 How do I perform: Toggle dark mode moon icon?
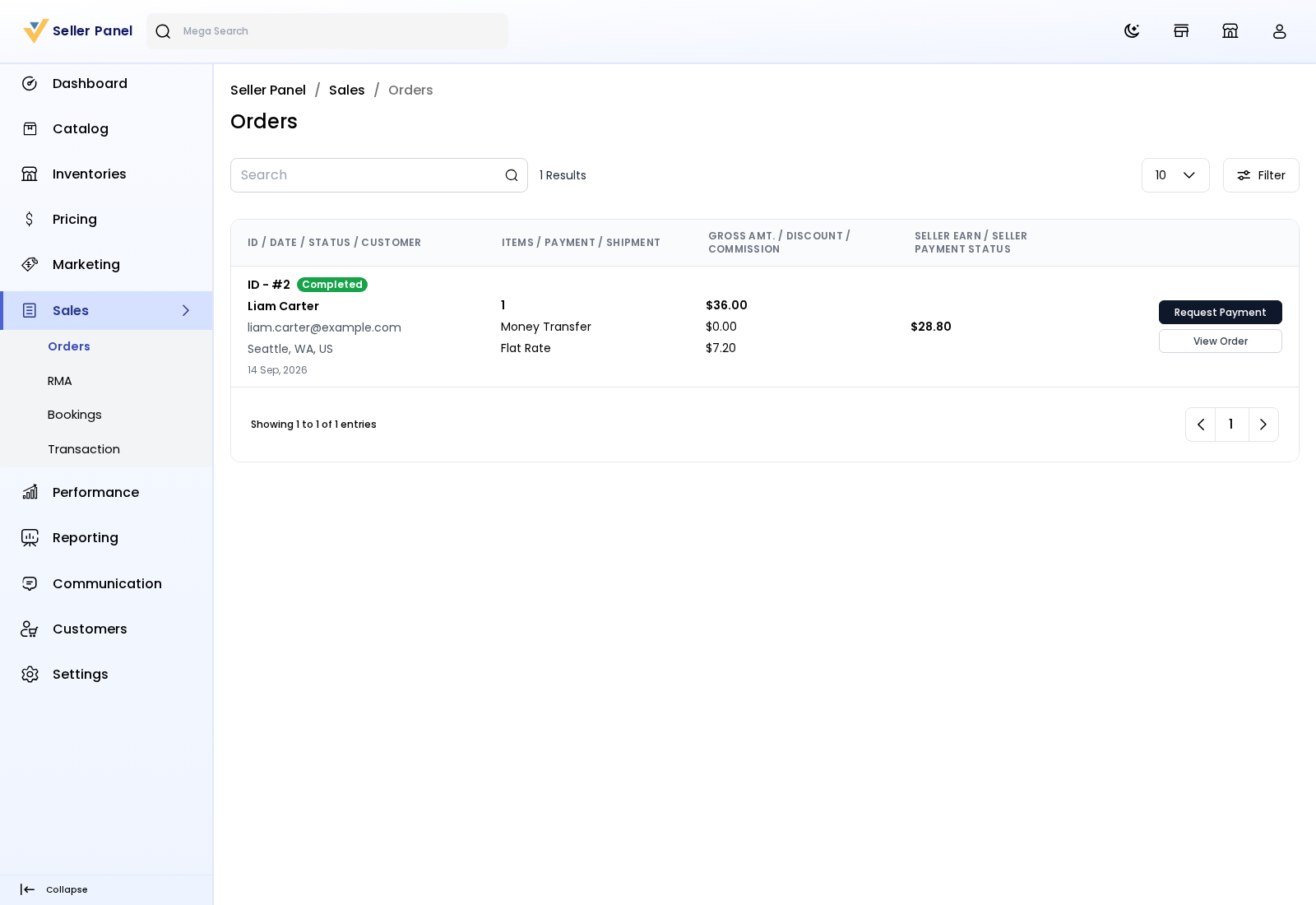[x=1132, y=31]
